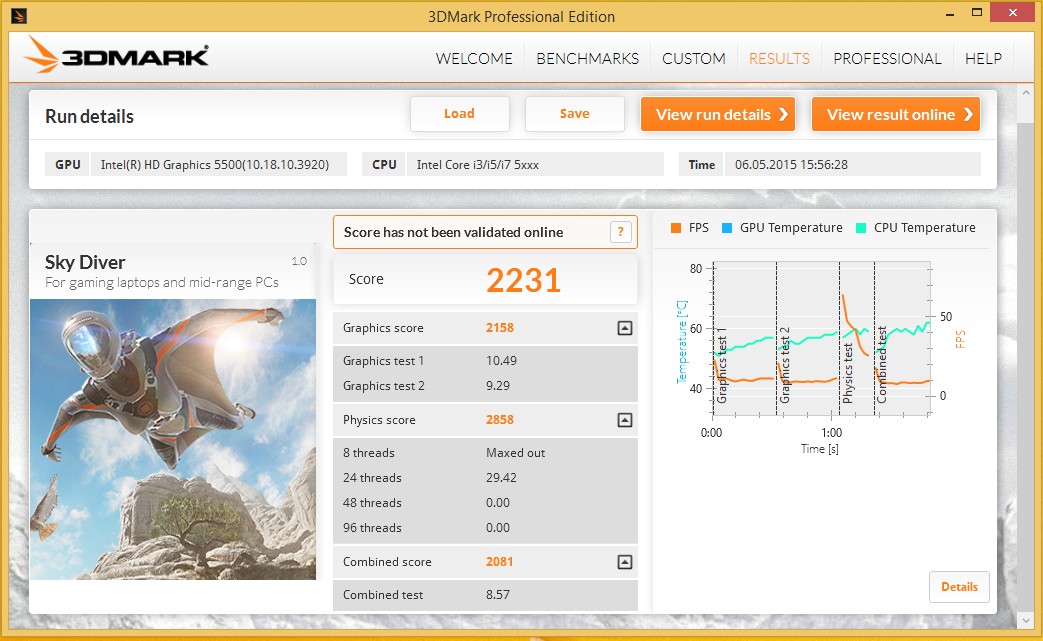Click the chart Details button

958,587
